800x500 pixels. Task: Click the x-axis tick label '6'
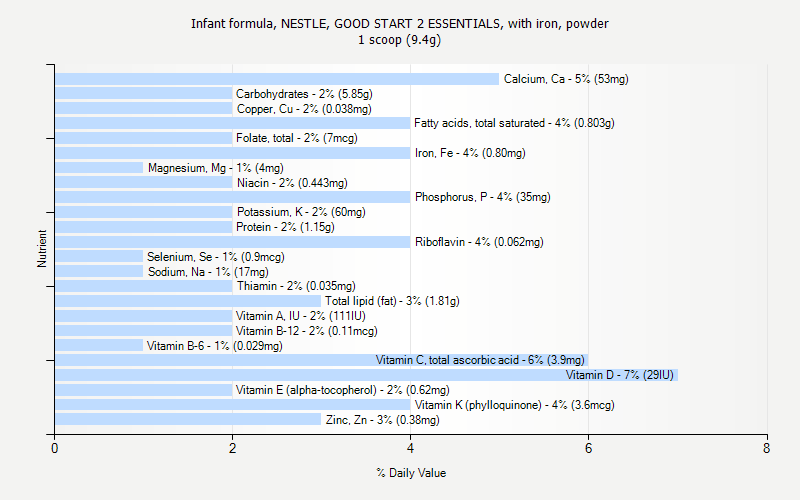(588, 448)
